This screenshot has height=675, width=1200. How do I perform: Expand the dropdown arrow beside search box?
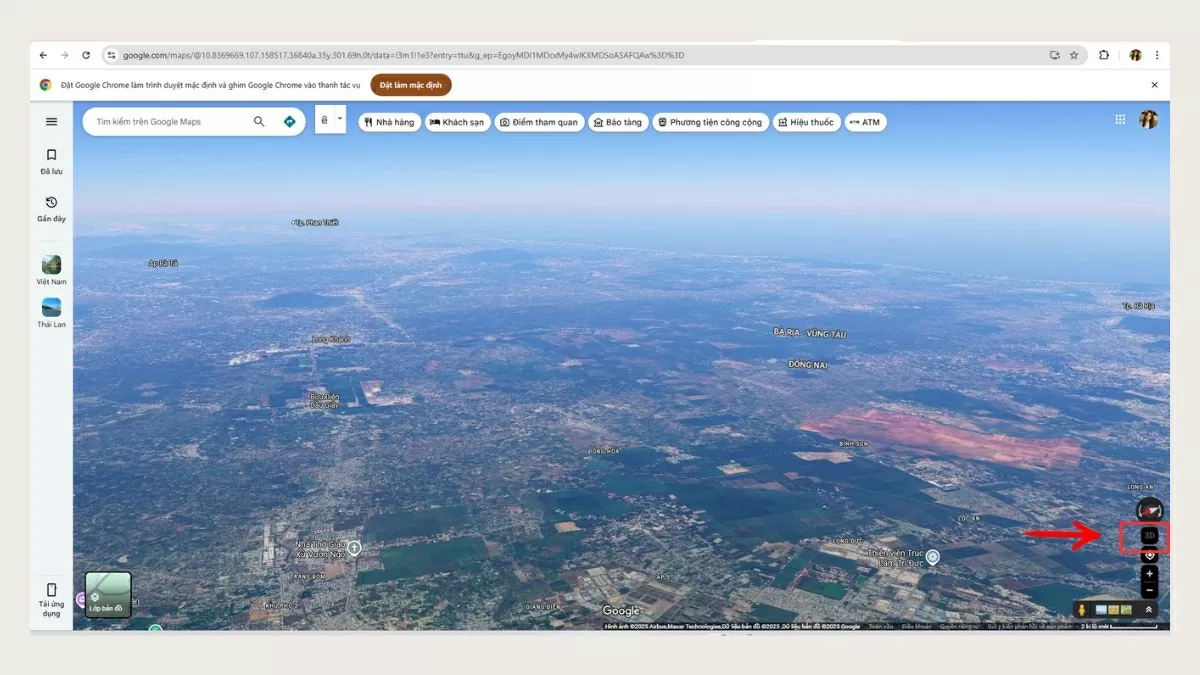tap(340, 120)
